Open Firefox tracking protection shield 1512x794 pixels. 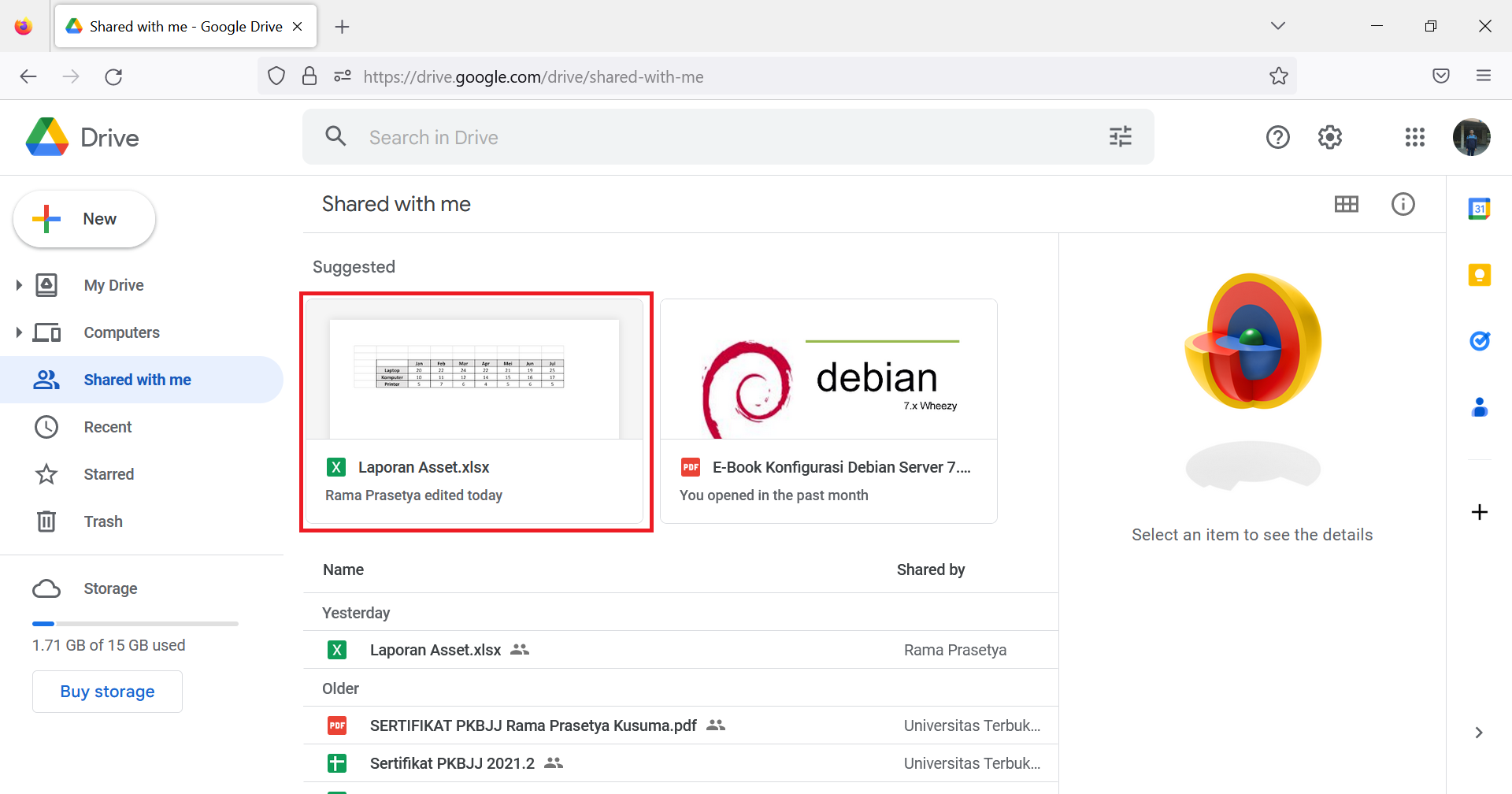[276, 76]
